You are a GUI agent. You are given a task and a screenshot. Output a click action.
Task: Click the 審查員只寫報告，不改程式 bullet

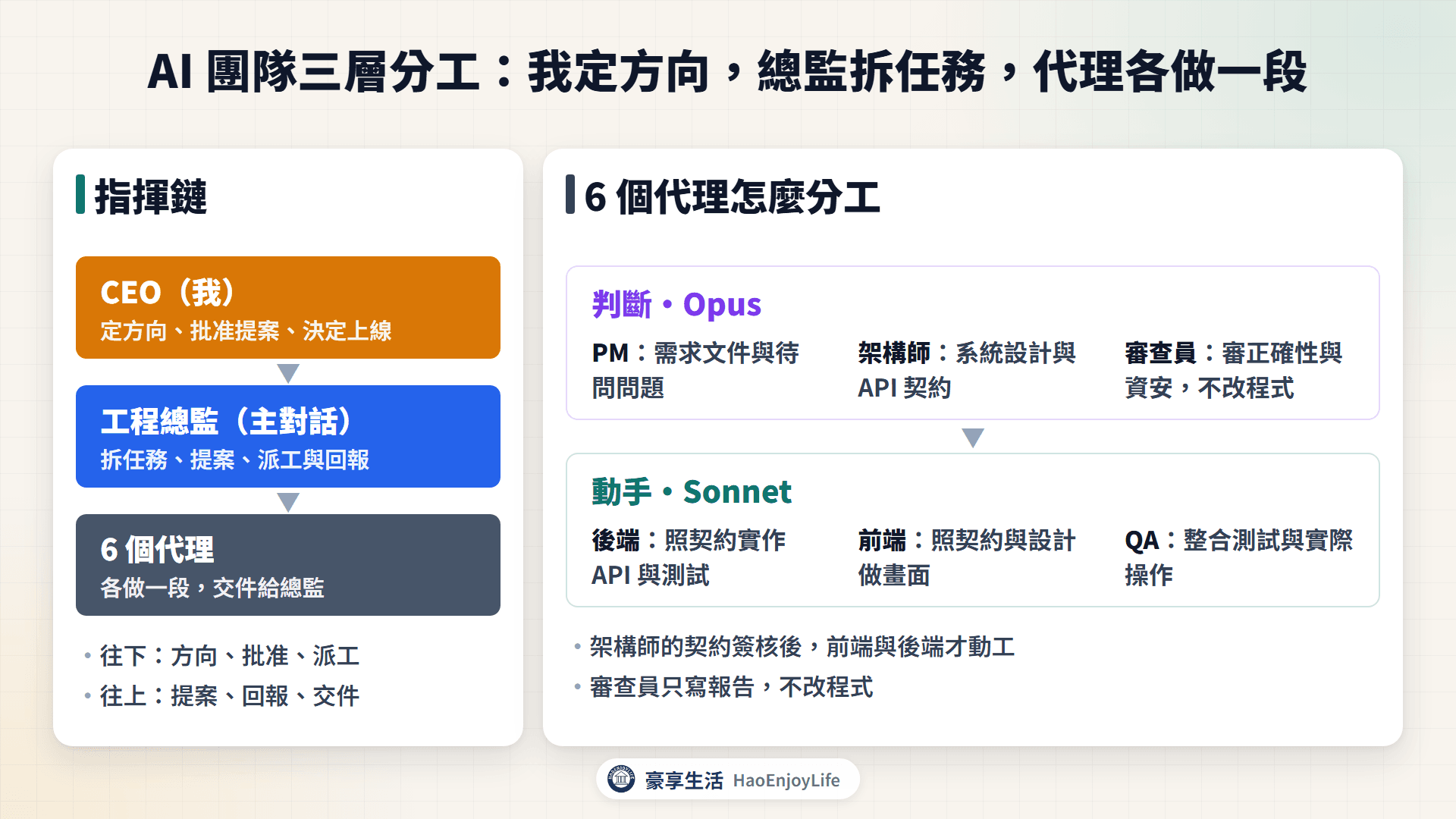point(731,686)
